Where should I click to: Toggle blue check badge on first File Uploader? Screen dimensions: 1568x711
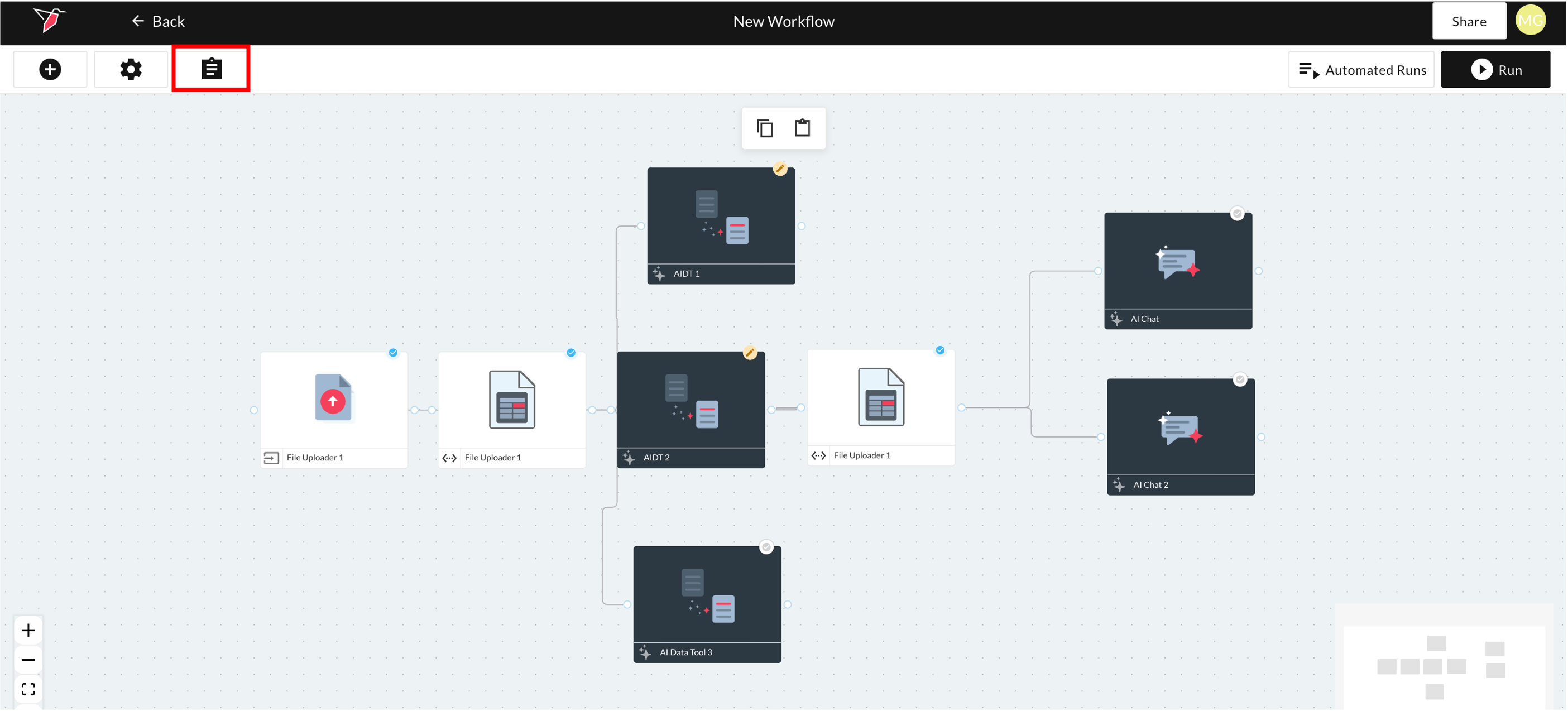(x=393, y=353)
